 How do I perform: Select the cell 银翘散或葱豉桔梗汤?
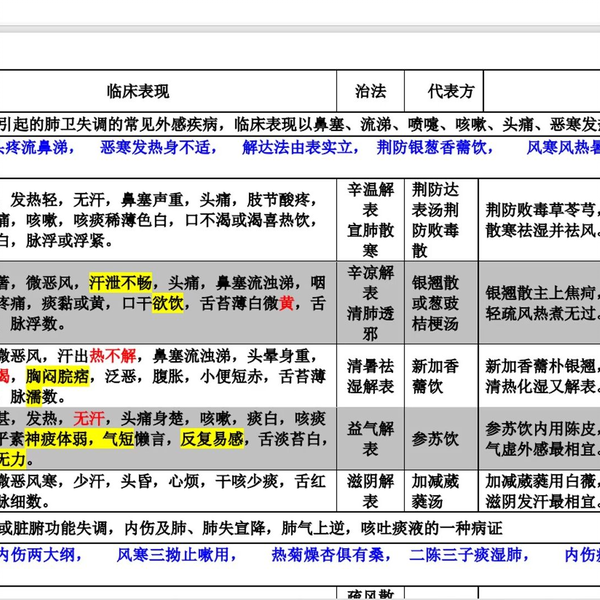tap(441, 303)
